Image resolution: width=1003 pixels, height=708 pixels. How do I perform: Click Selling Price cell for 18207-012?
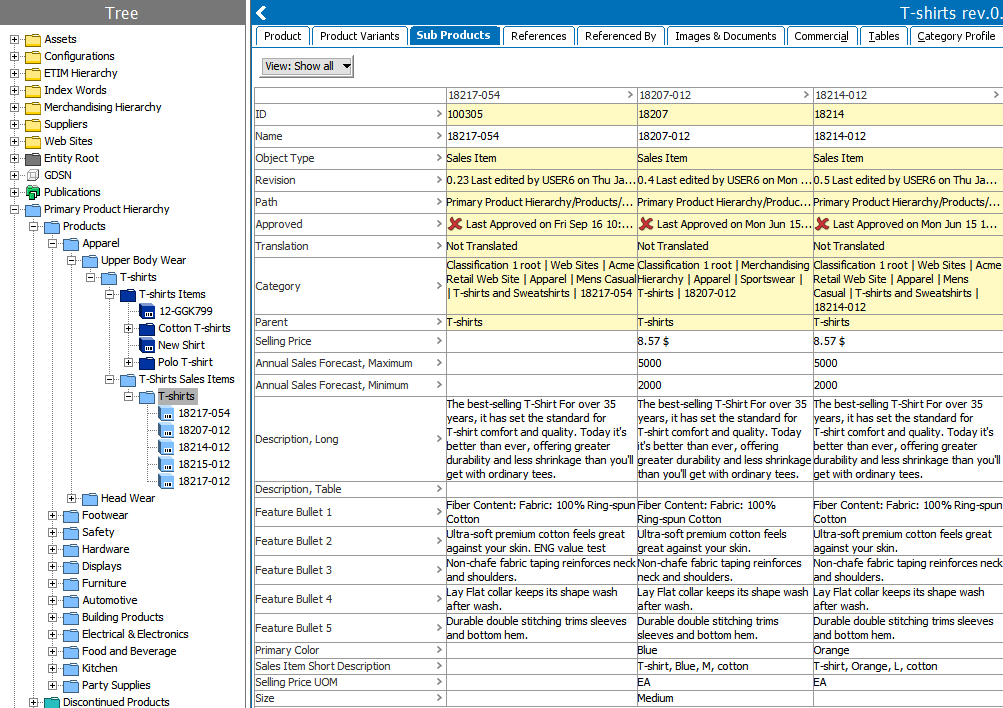point(725,342)
